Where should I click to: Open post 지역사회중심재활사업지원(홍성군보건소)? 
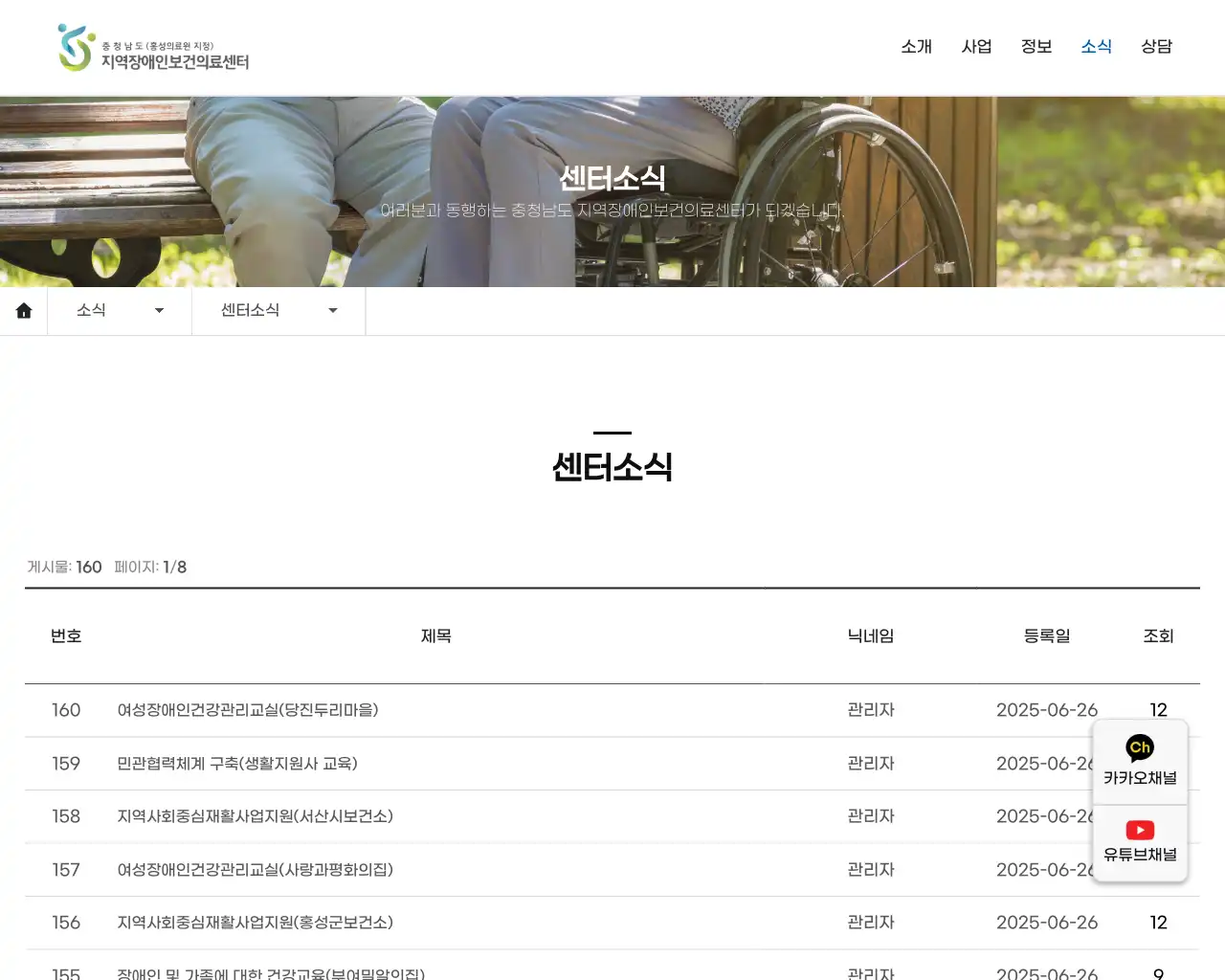coord(255,923)
